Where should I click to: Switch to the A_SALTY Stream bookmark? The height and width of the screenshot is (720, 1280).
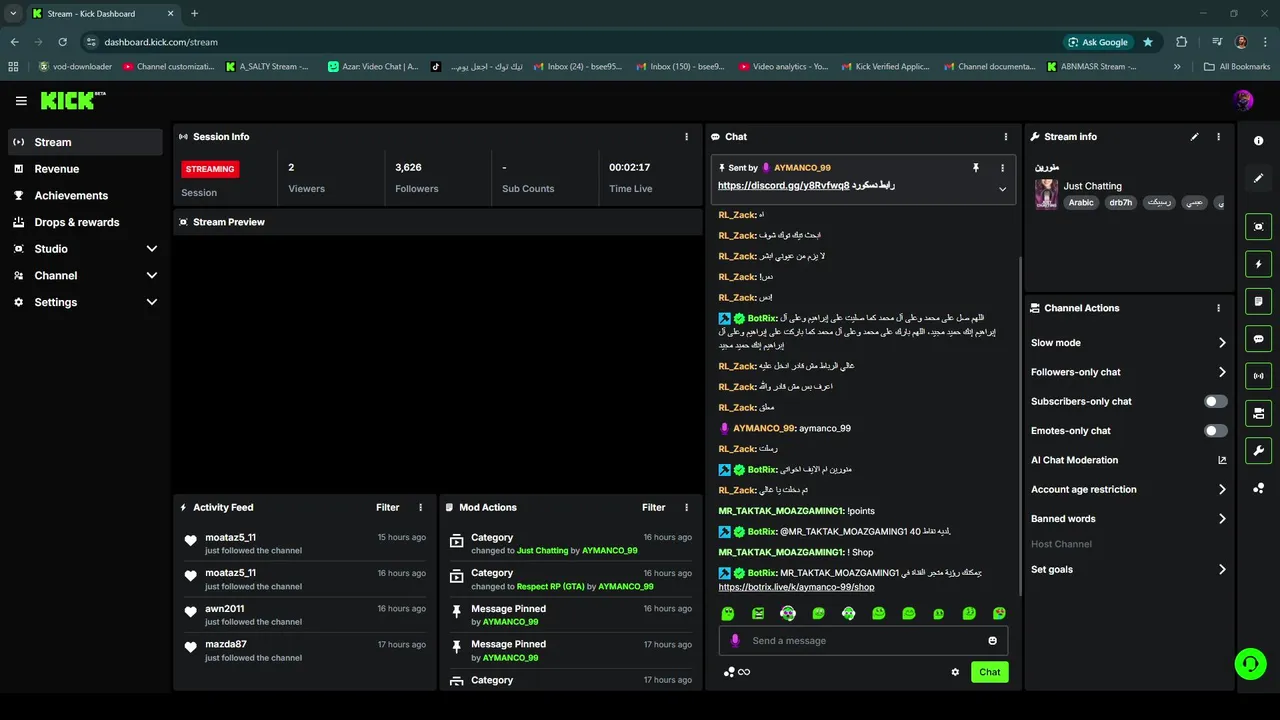267,67
